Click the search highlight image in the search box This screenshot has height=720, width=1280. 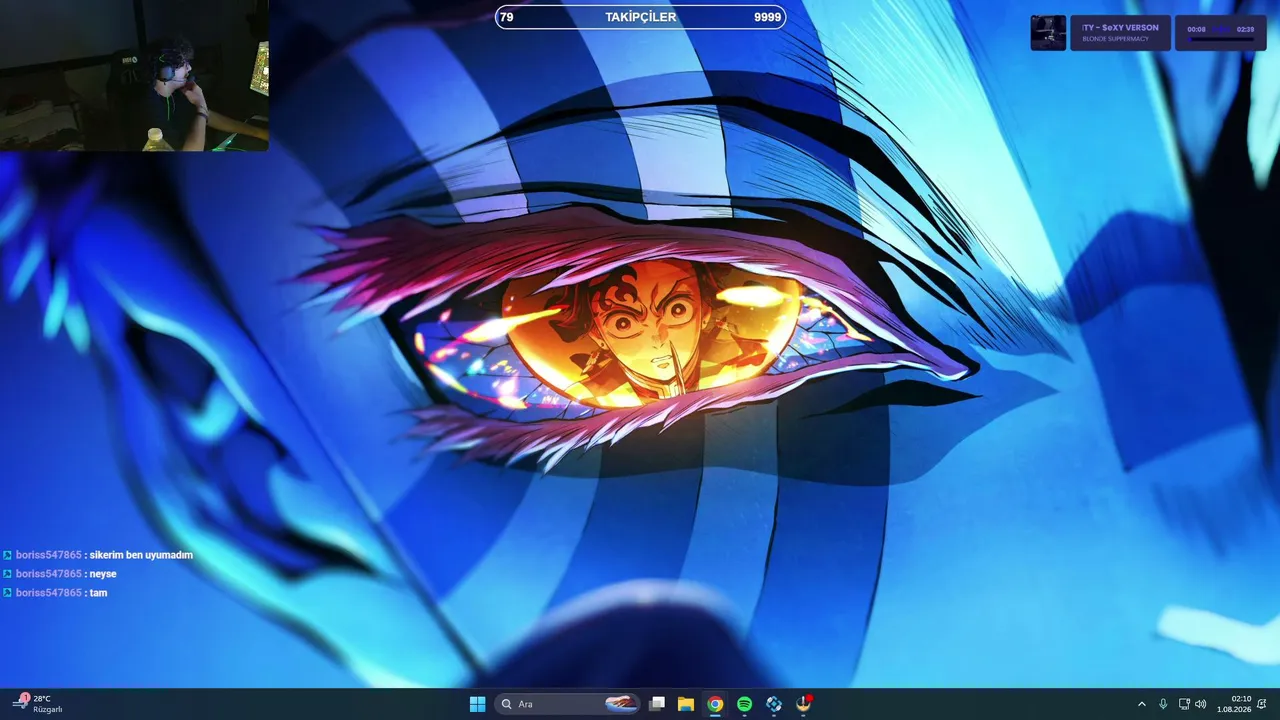tap(621, 704)
